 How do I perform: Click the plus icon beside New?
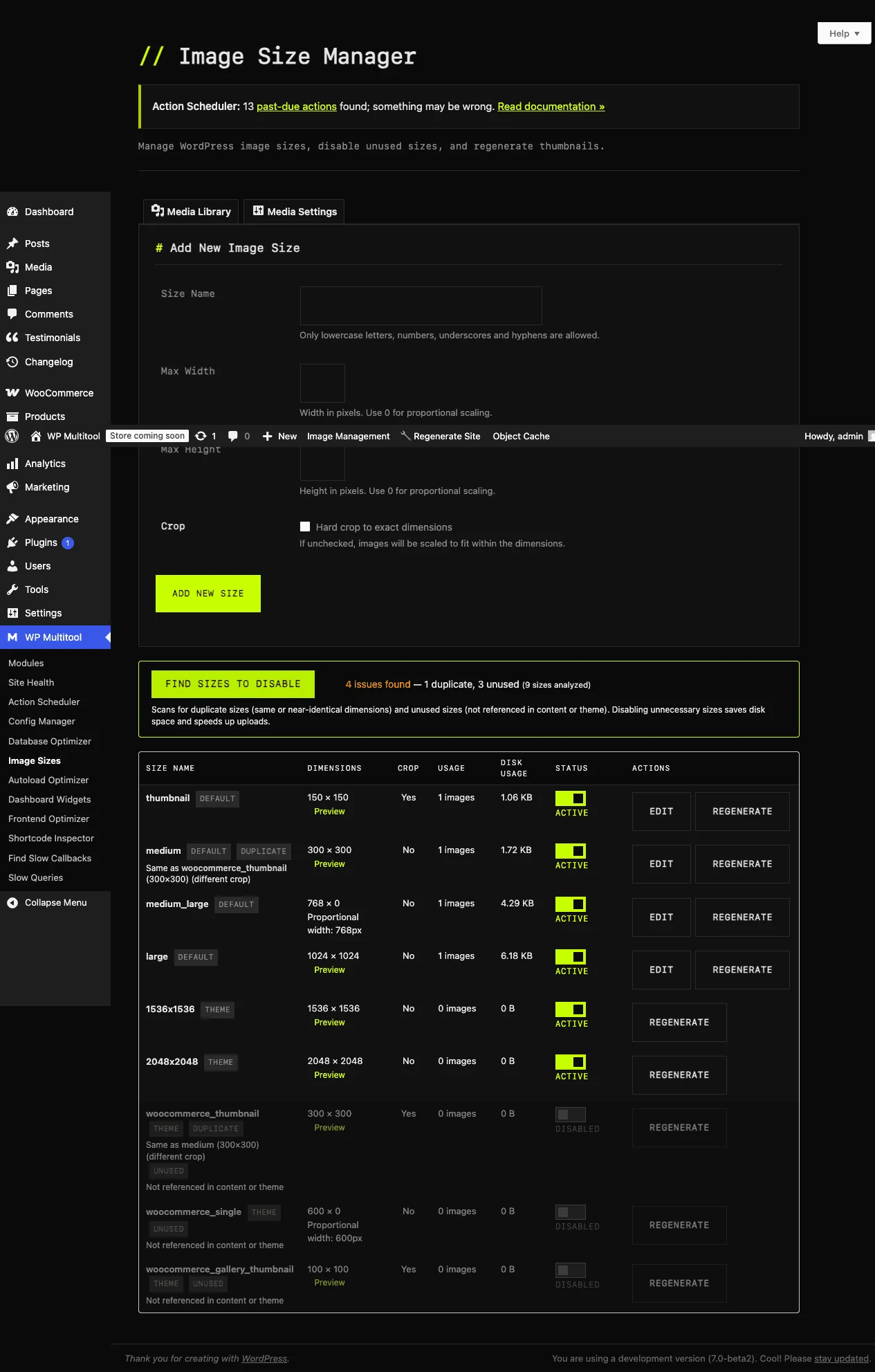(x=268, y=436)
